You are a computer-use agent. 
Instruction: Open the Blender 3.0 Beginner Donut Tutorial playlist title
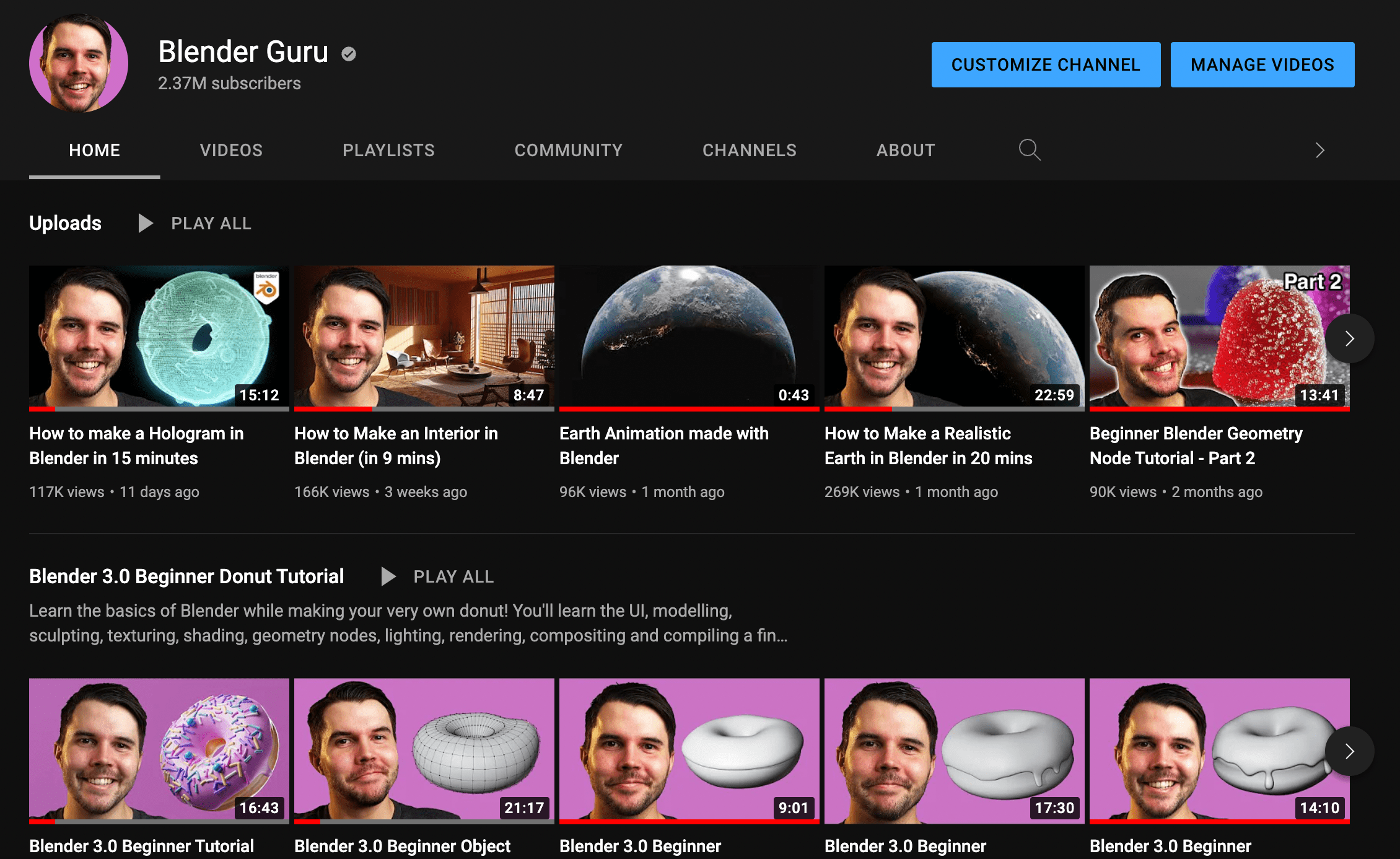tap(186, 576)
